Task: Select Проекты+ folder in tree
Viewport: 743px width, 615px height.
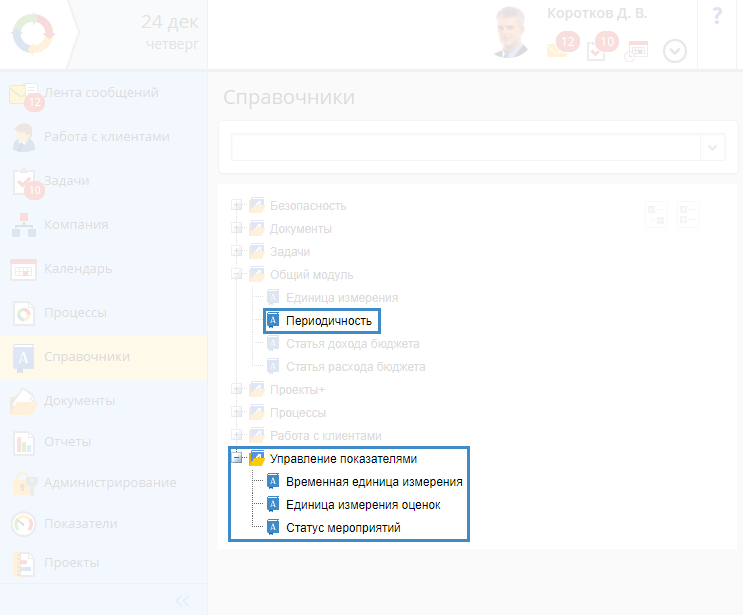Action: tap(298, 389)
